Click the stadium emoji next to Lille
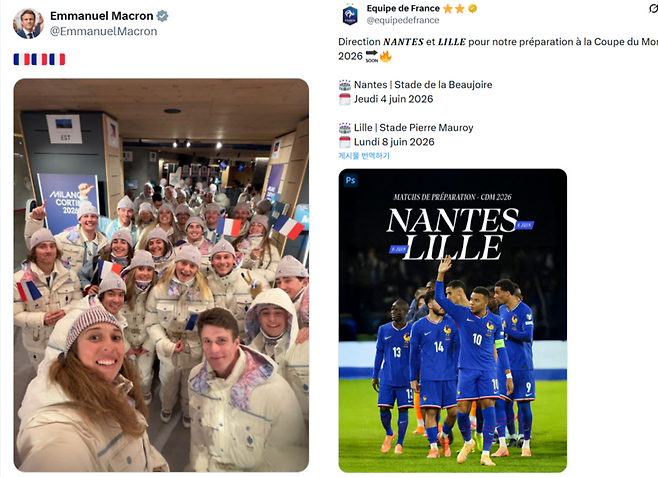 (x=345, y=128)
